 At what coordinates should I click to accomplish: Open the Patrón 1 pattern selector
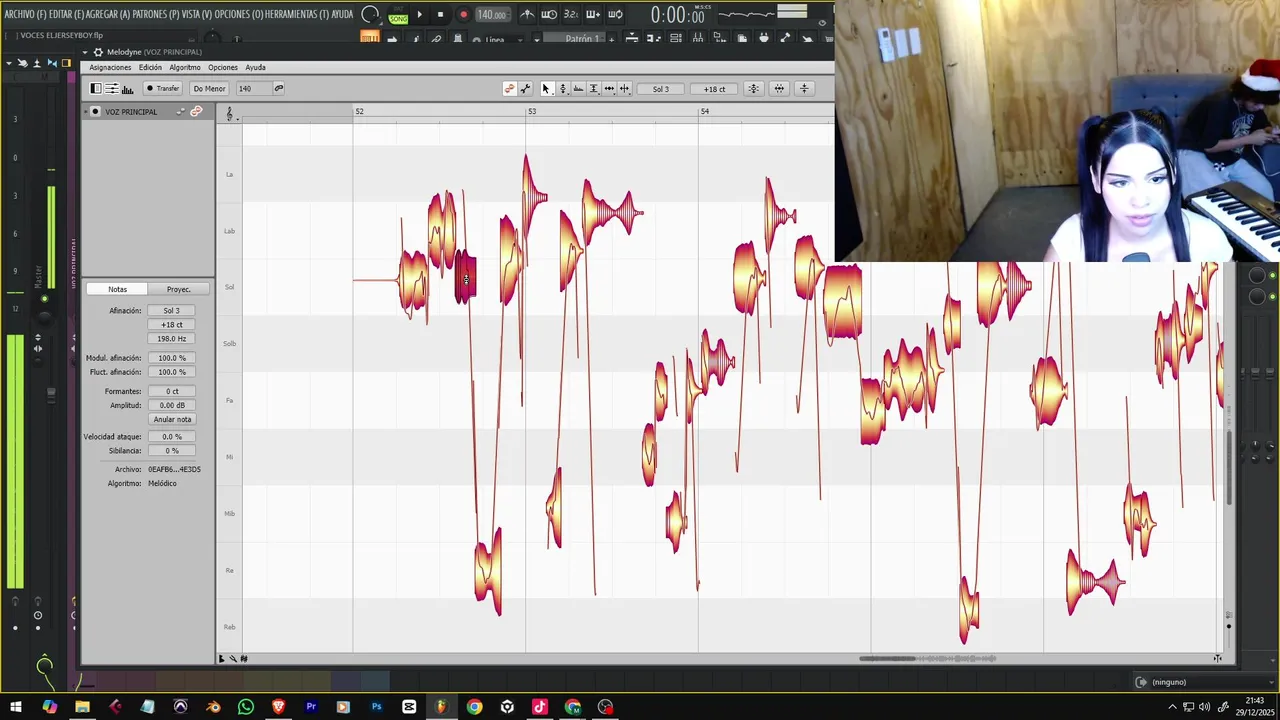(x=576, y=39)
